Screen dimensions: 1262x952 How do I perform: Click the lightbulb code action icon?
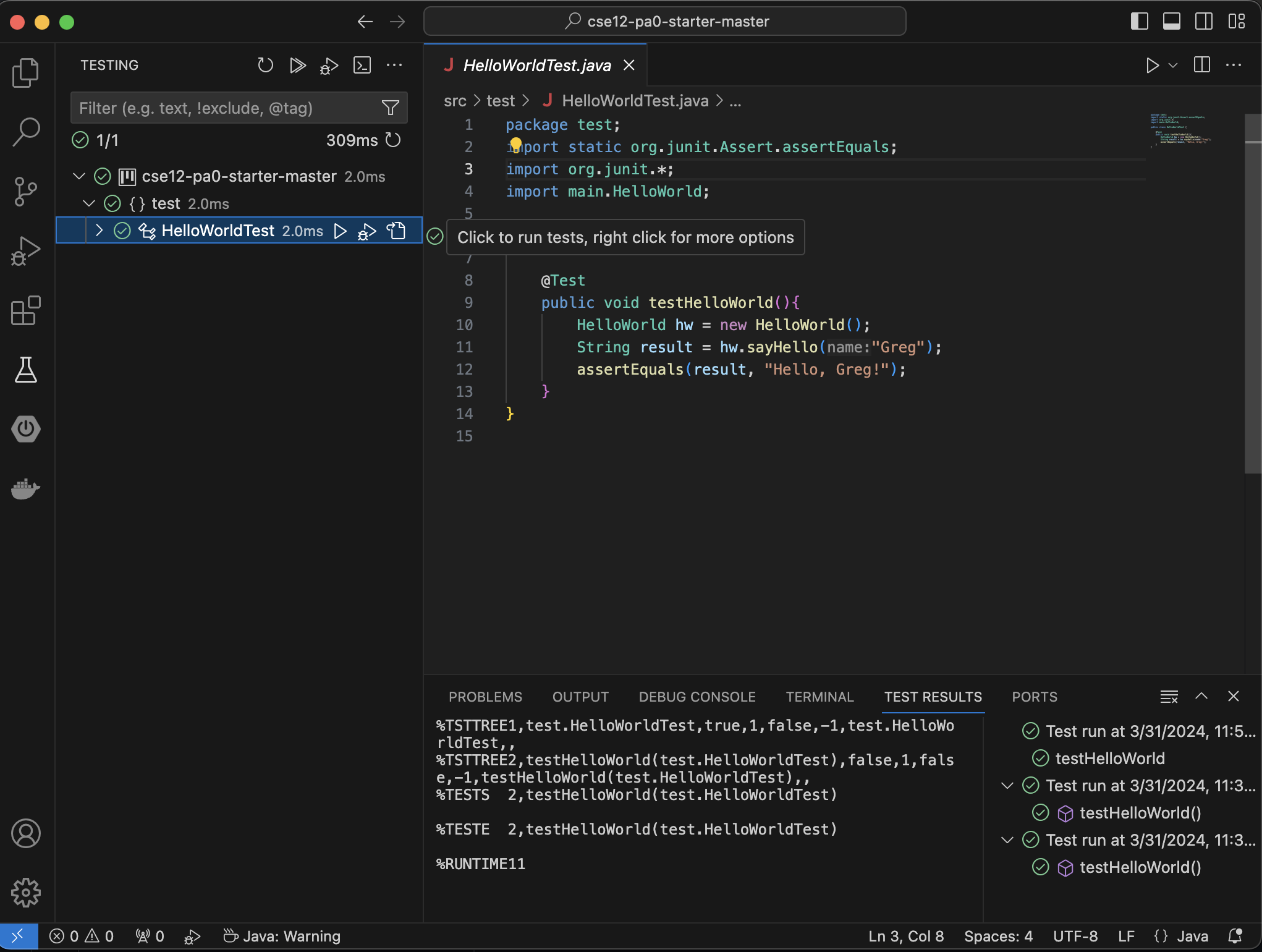coord(515,145)
